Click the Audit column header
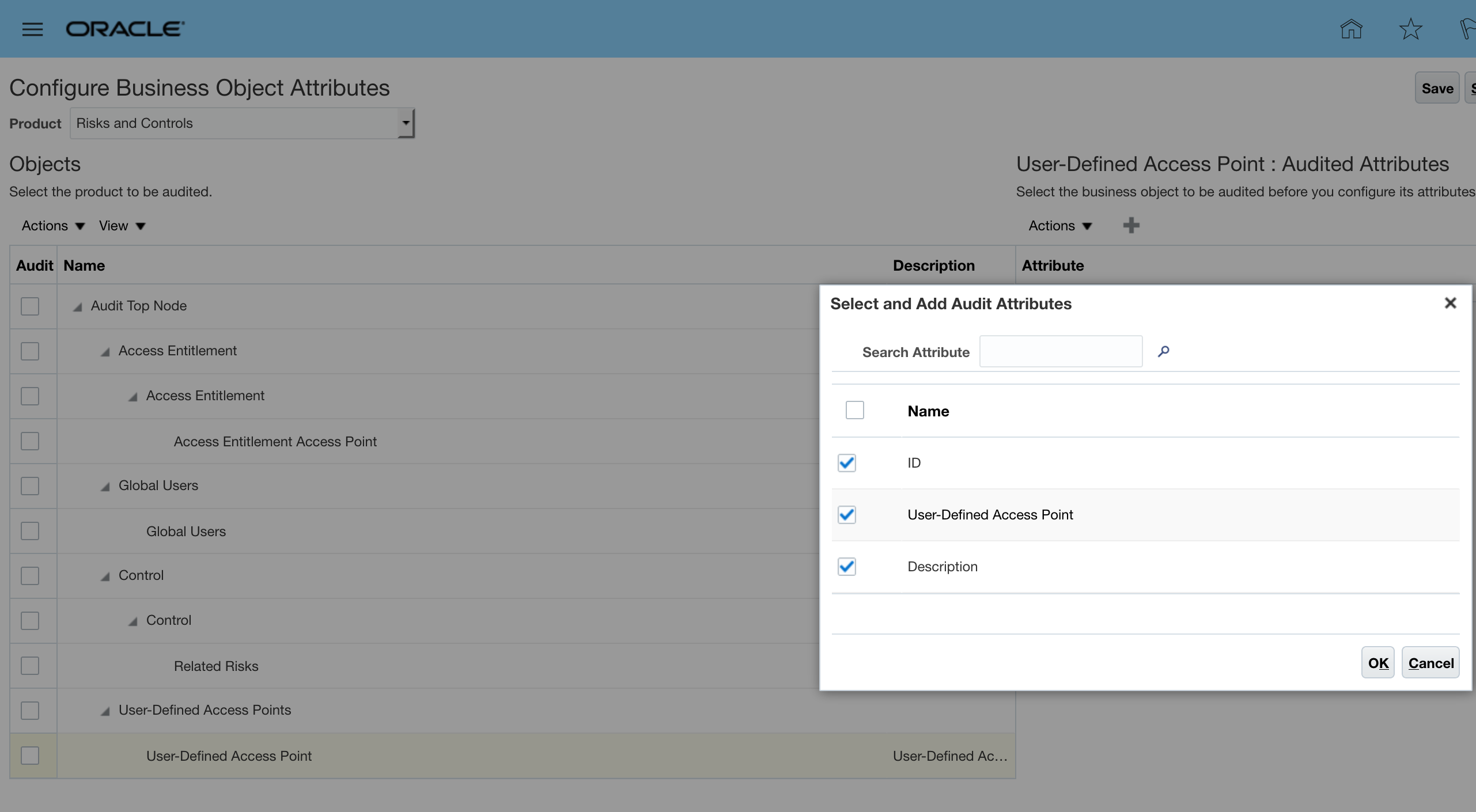 point(34,265)
